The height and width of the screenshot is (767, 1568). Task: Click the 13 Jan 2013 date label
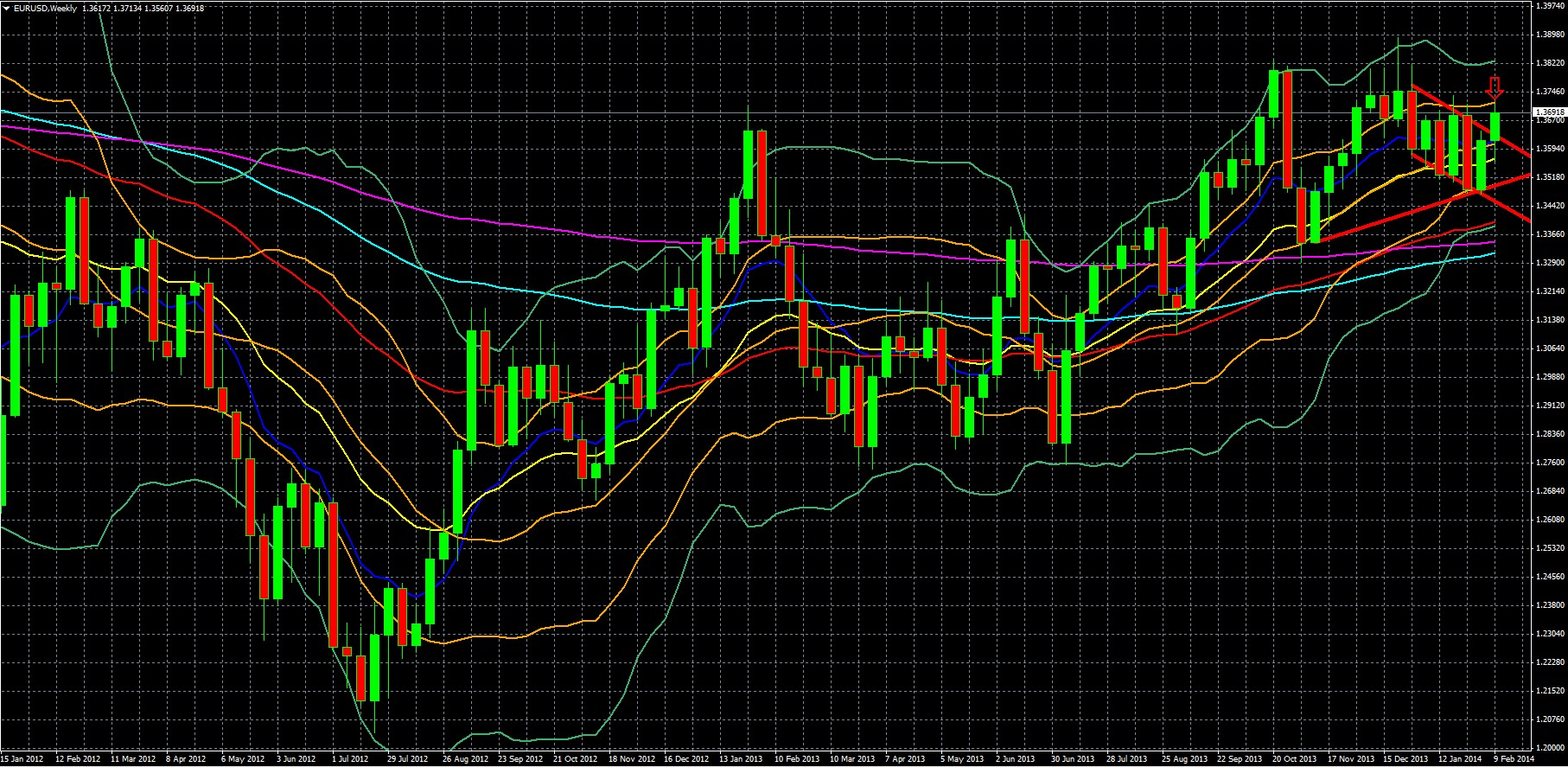742,759
